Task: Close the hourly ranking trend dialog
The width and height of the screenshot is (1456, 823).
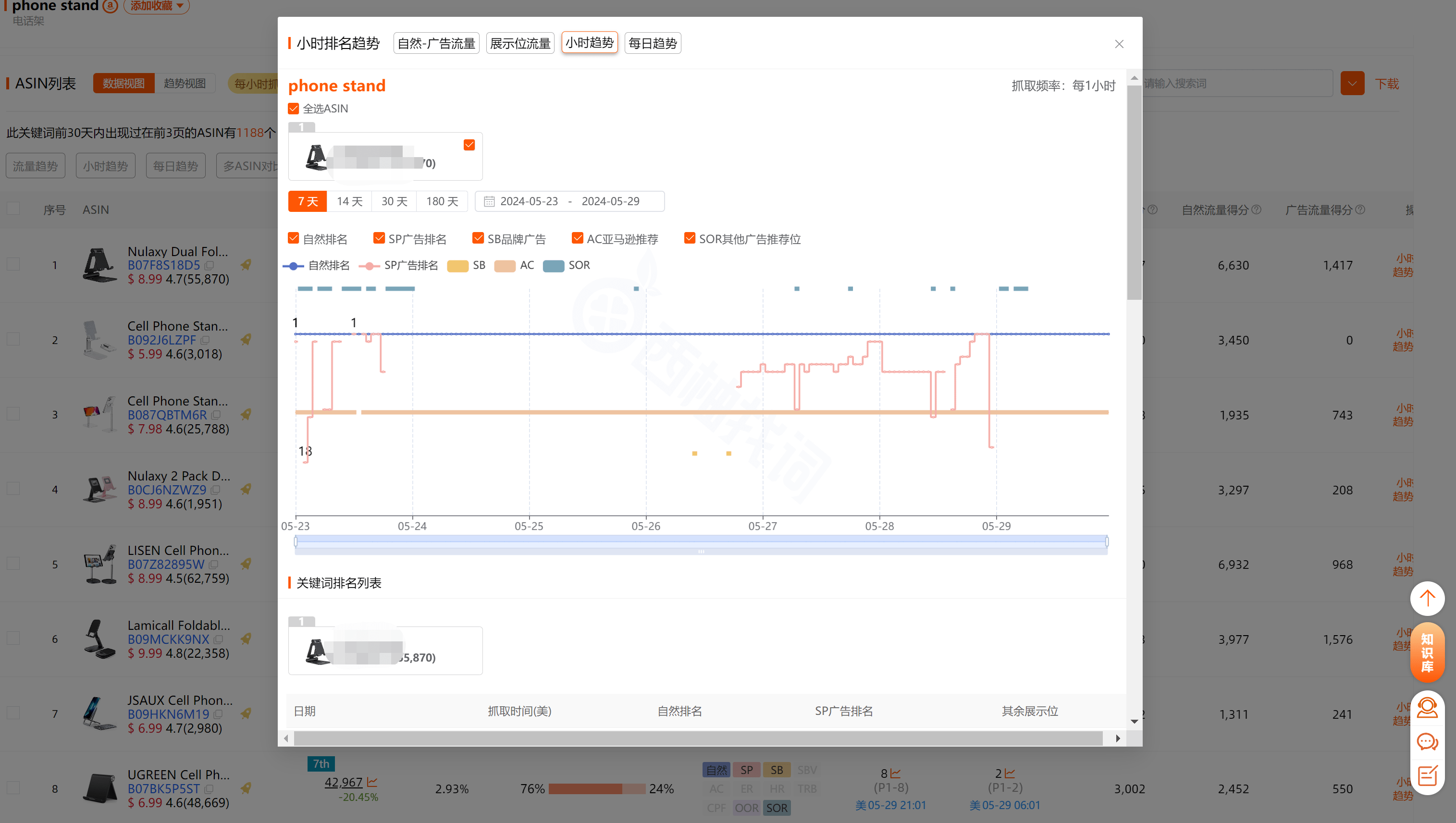Action: tap(1119, 44)
